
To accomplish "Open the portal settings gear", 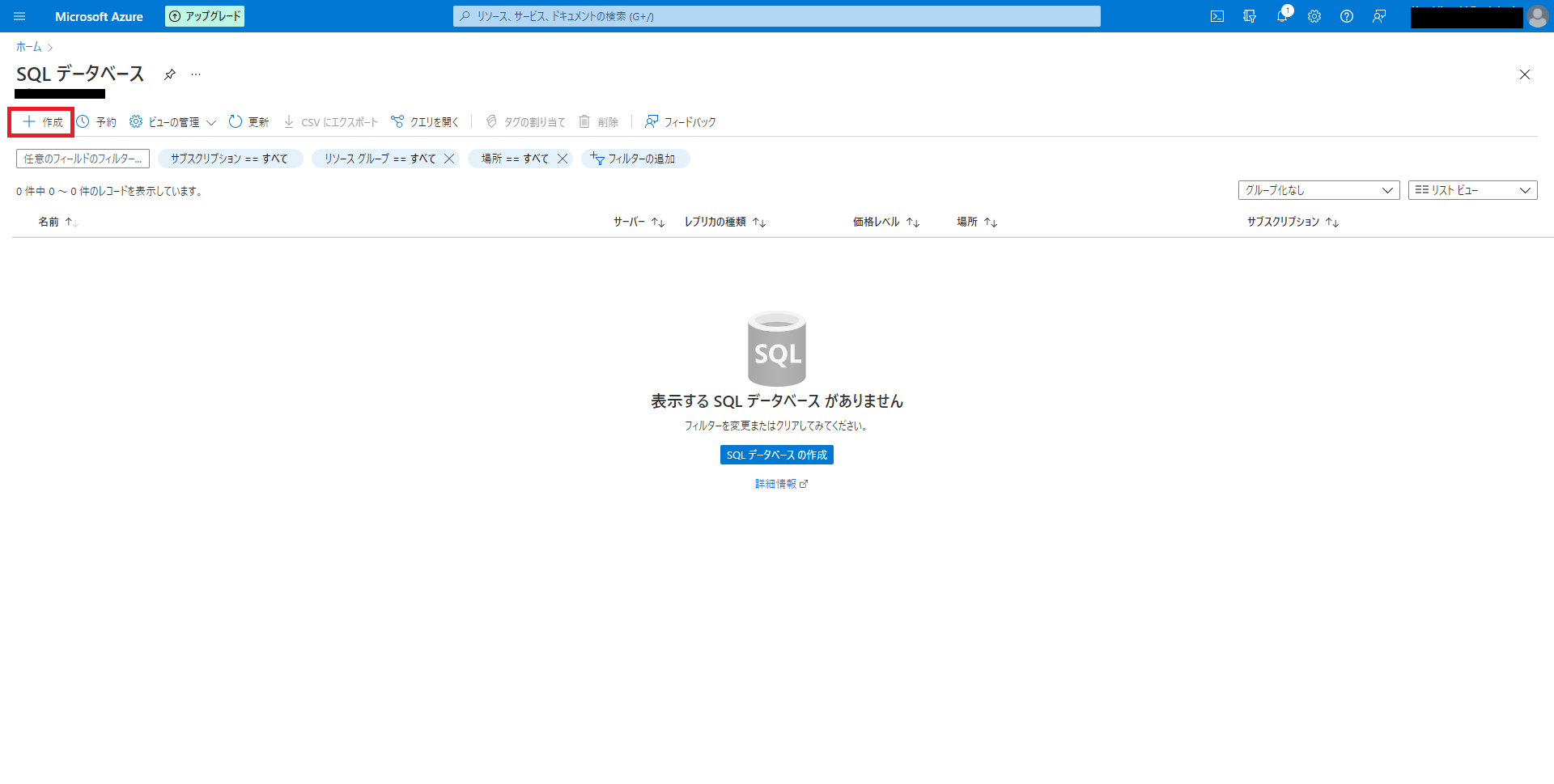I will (1314, 16).
